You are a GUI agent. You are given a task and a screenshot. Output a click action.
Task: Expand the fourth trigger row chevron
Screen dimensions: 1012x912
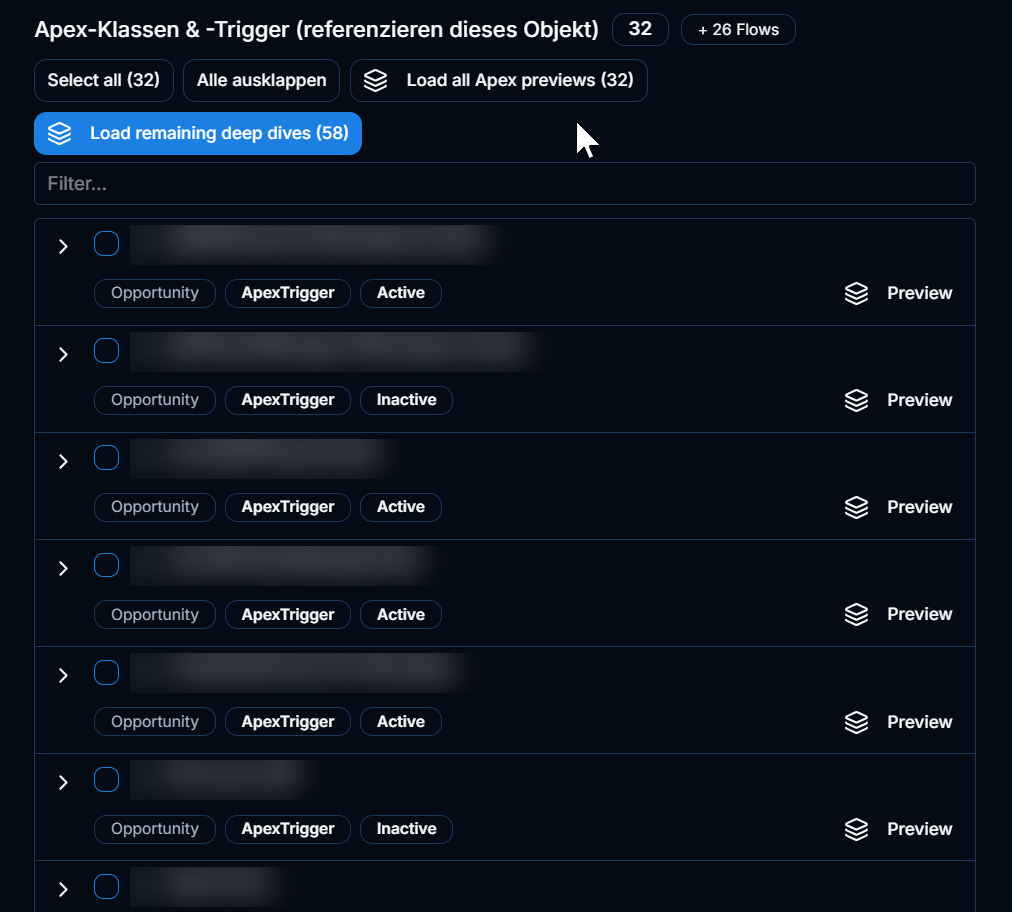[x=63, y=569]
